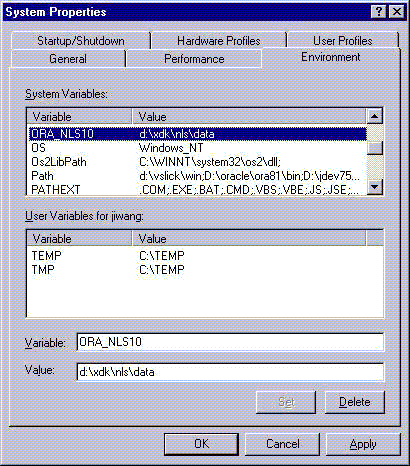Click the scrollbar down arrow
The image size is (410, 466).
pyautogui.click(x=375, y=187)
